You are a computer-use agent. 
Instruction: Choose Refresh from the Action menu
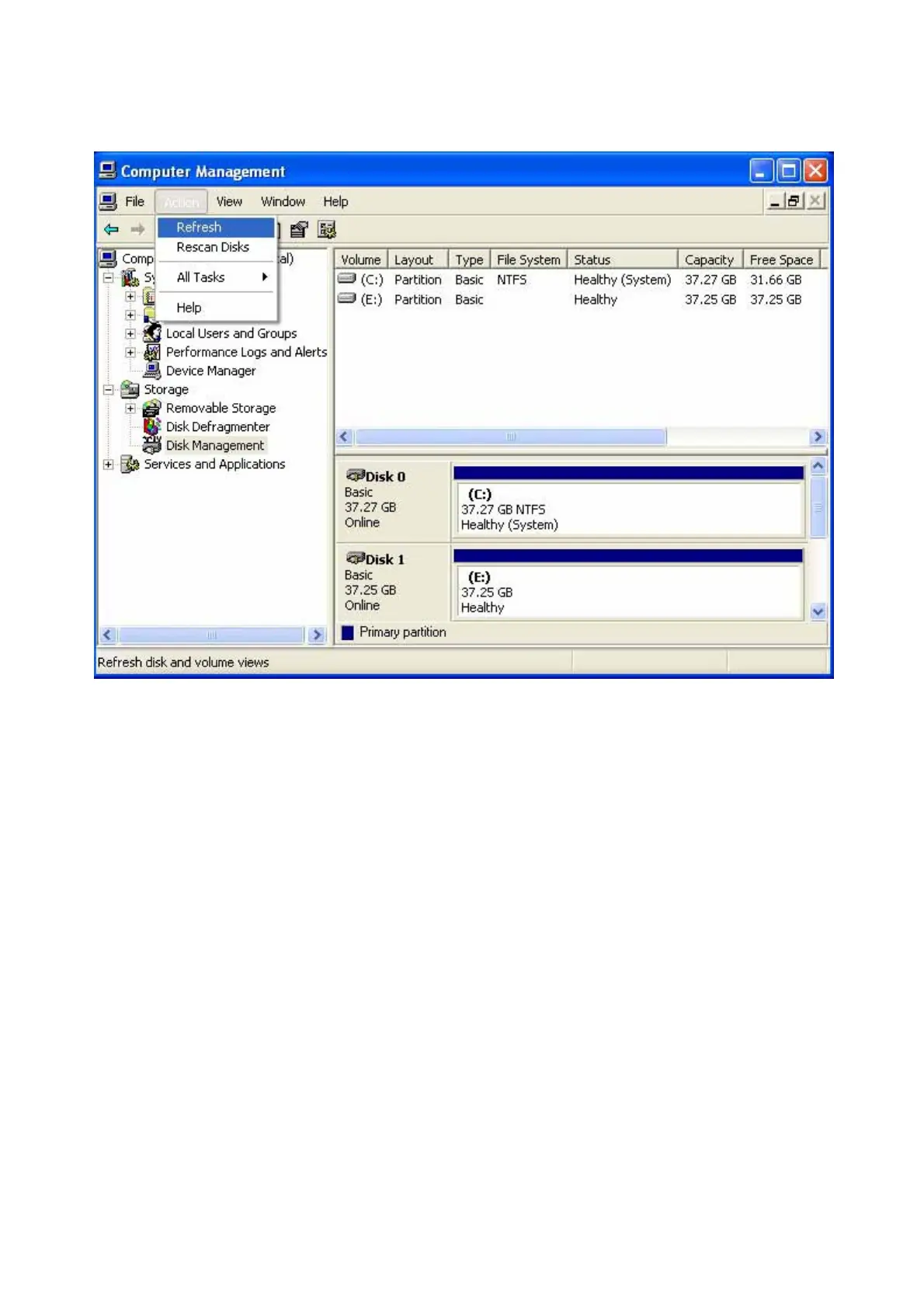(x=217, y=227)
